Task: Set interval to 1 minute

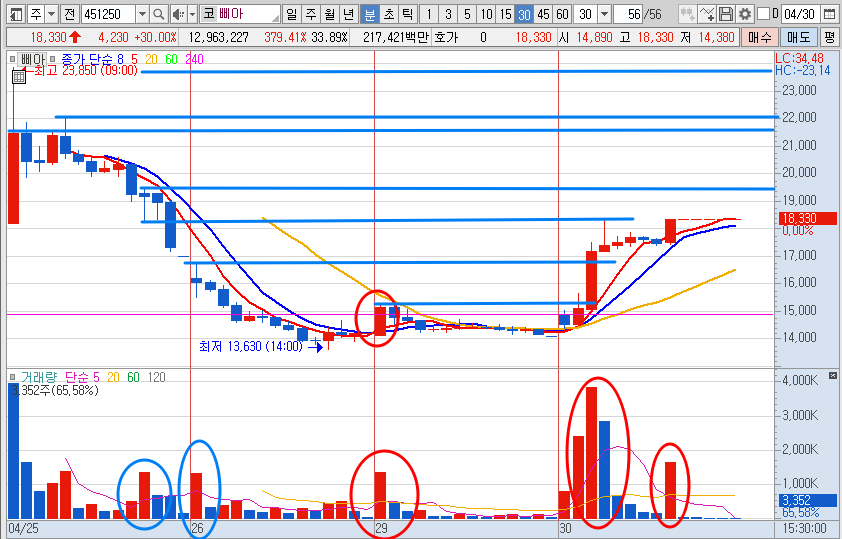Action: (429, 14)
